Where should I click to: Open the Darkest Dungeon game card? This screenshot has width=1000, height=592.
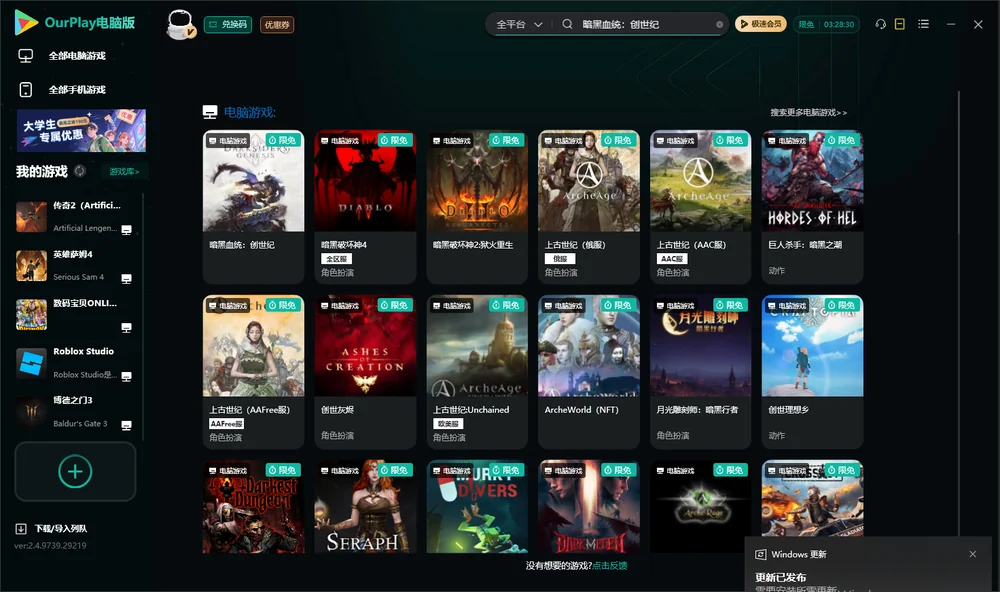(253, 507)
